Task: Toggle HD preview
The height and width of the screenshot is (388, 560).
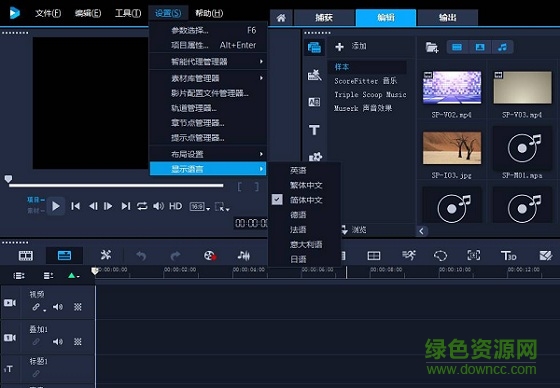Action: click(175, 206)
